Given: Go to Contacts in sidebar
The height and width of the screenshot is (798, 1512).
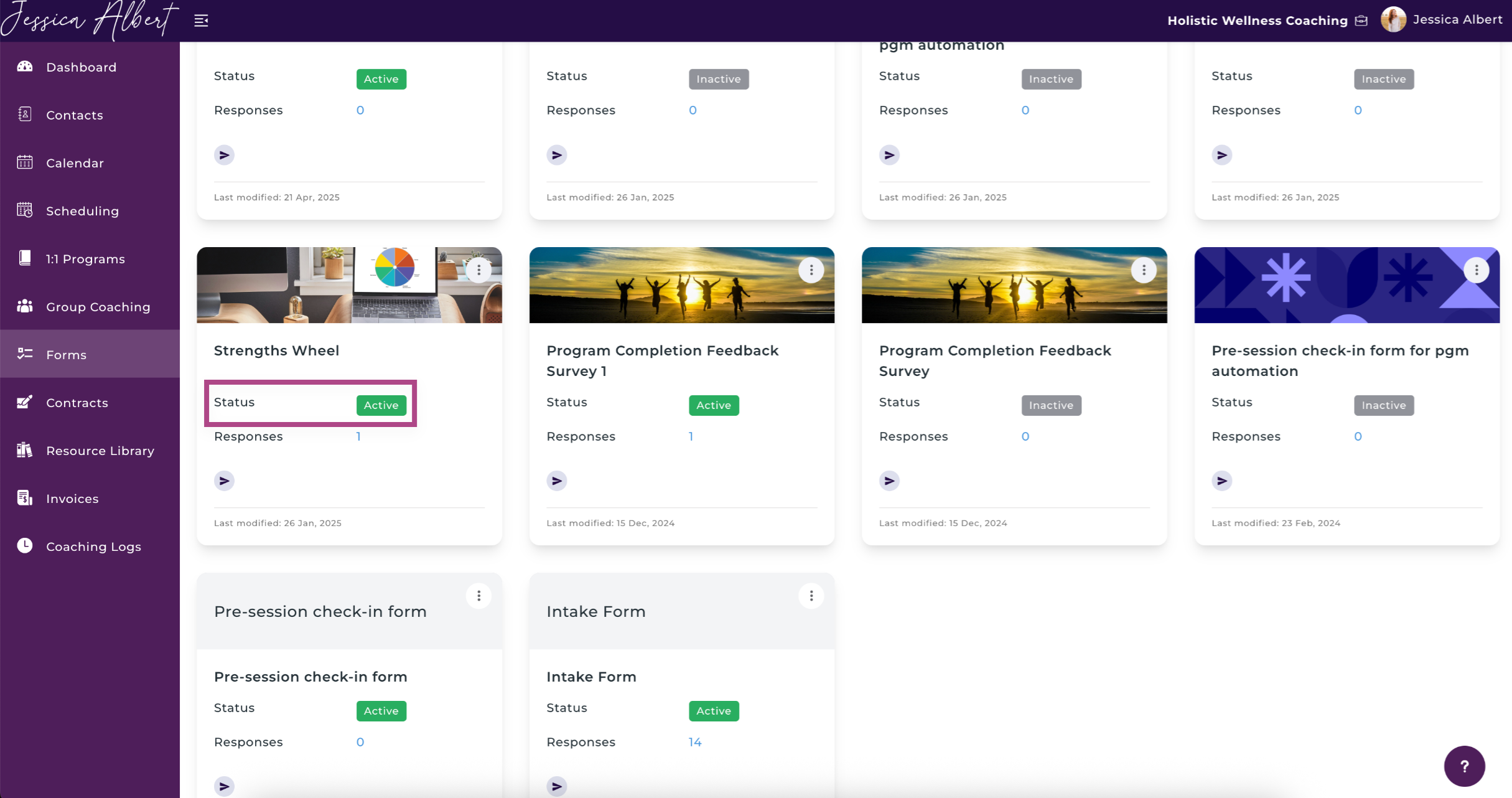Looking at the screenshot, I should point(90,115).
